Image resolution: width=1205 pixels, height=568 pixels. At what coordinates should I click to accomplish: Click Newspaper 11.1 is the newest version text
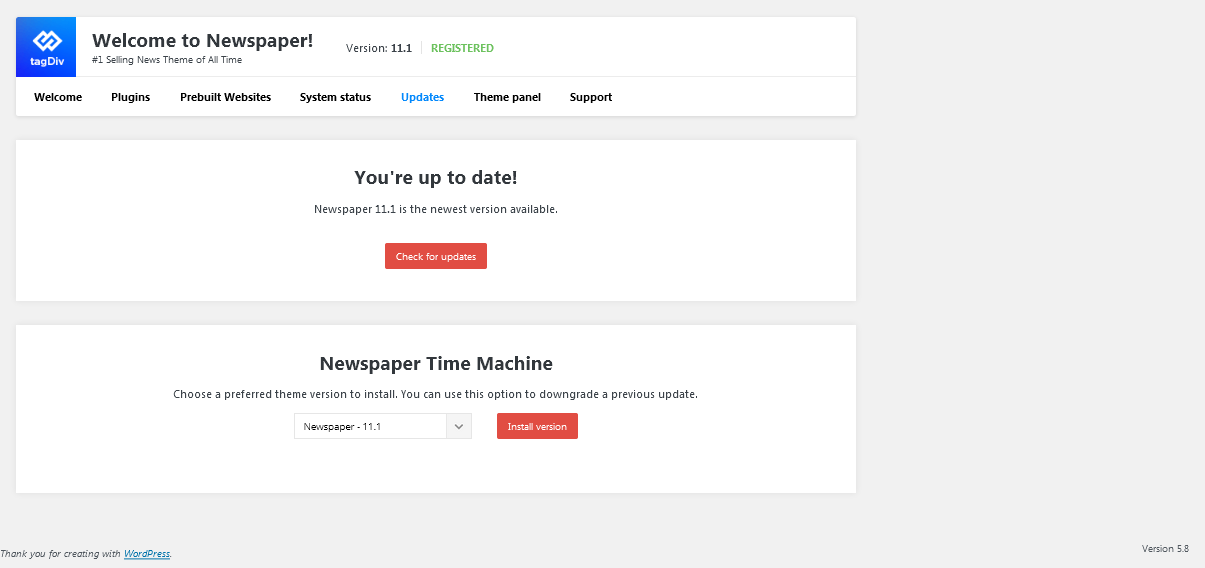click(436, 210)
